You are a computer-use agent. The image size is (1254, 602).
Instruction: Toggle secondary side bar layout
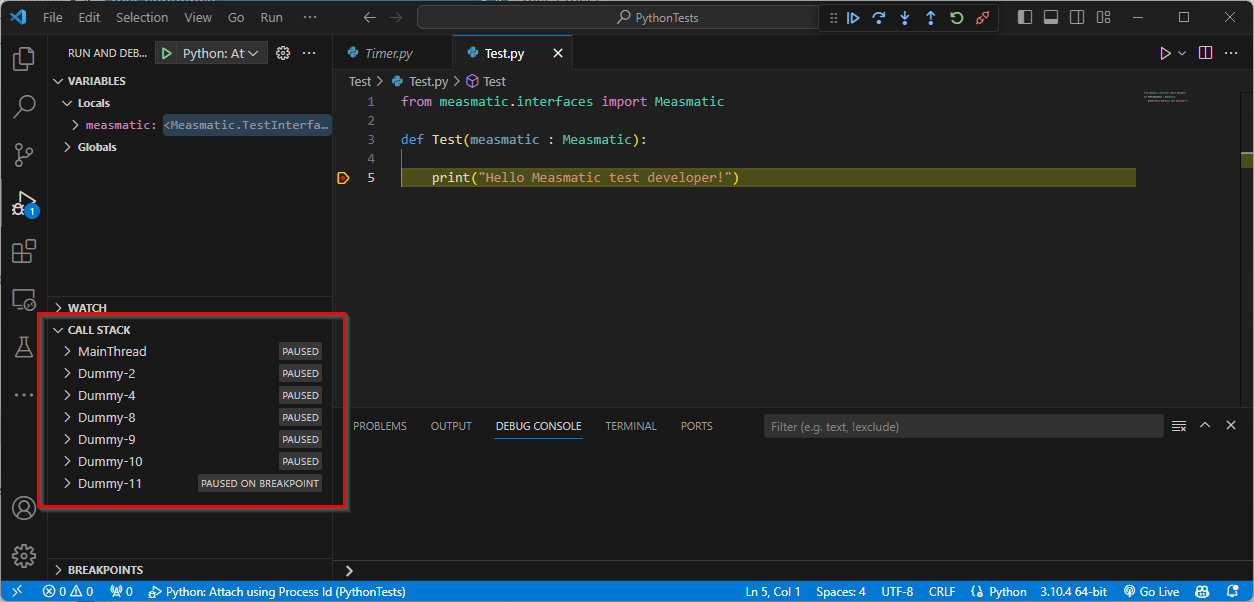[1077, 18]
